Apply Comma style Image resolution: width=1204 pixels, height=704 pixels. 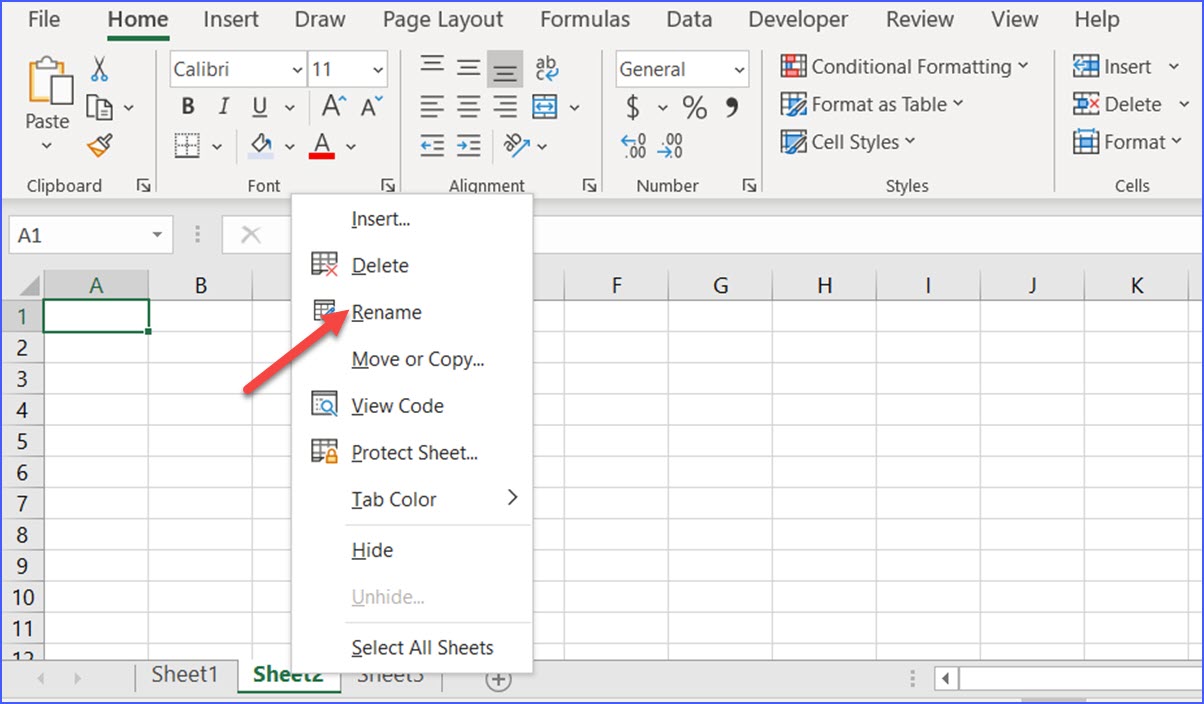click(731, 107)
